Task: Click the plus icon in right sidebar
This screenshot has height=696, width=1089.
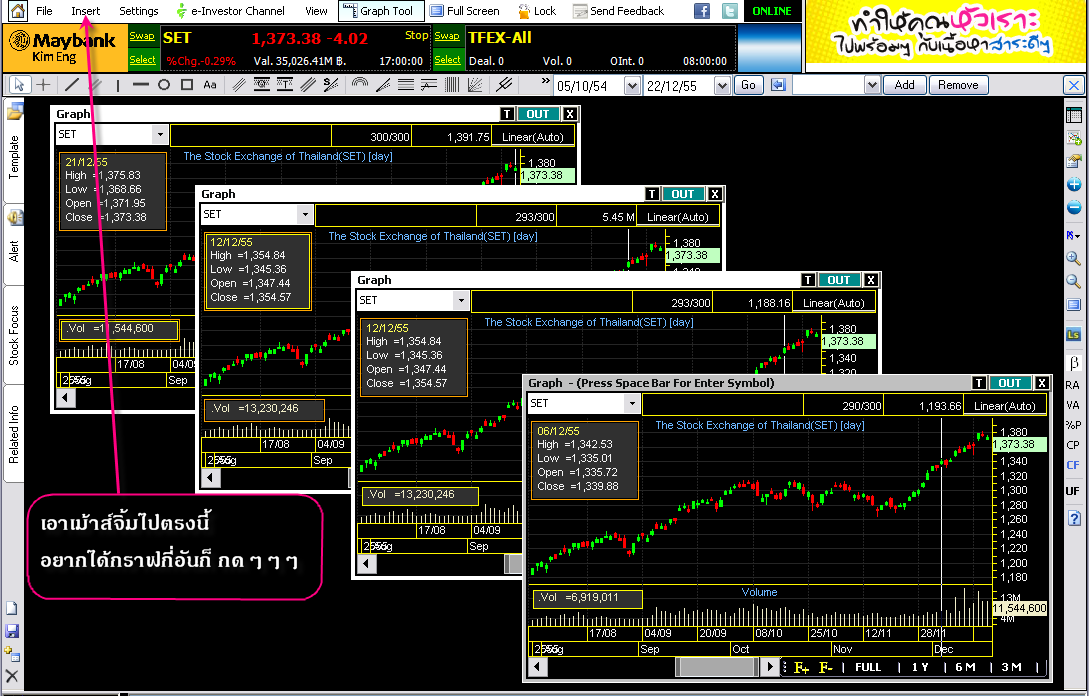Action: tap(1074, 184)
